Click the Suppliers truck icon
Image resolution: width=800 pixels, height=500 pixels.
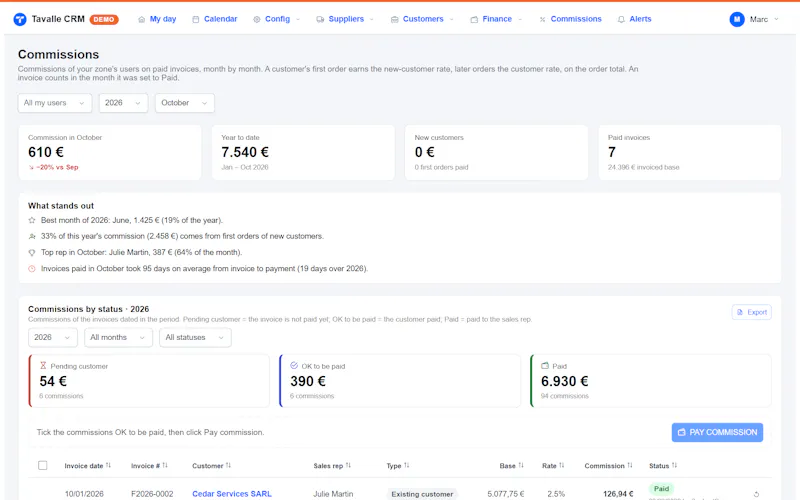pyautogui.click(x=320, y=19)
